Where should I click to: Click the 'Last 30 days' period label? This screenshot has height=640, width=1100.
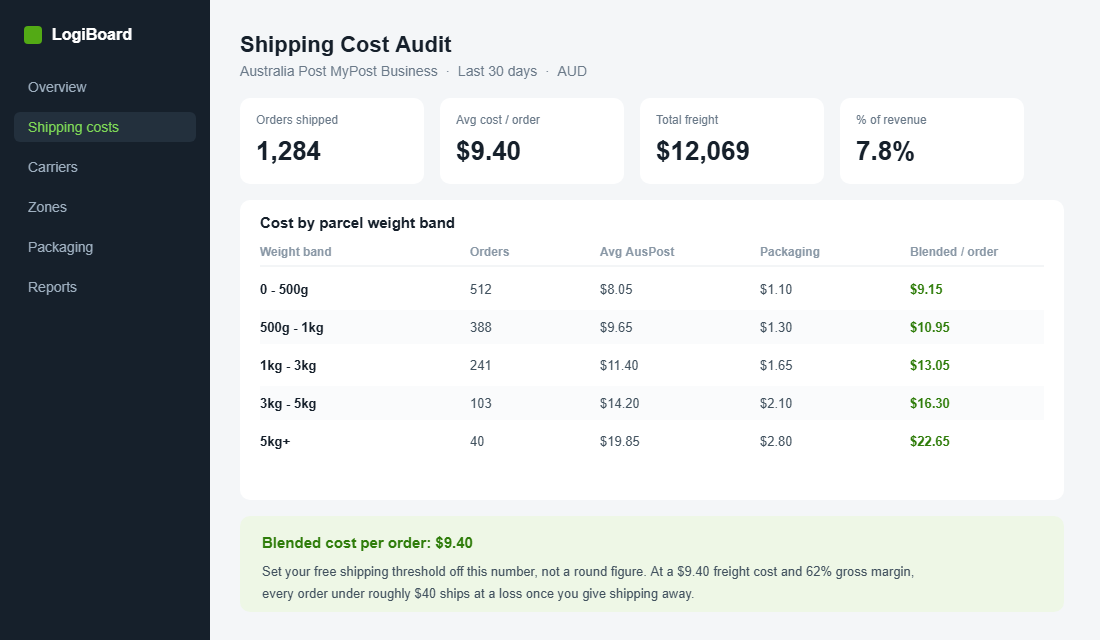point(497,72)
